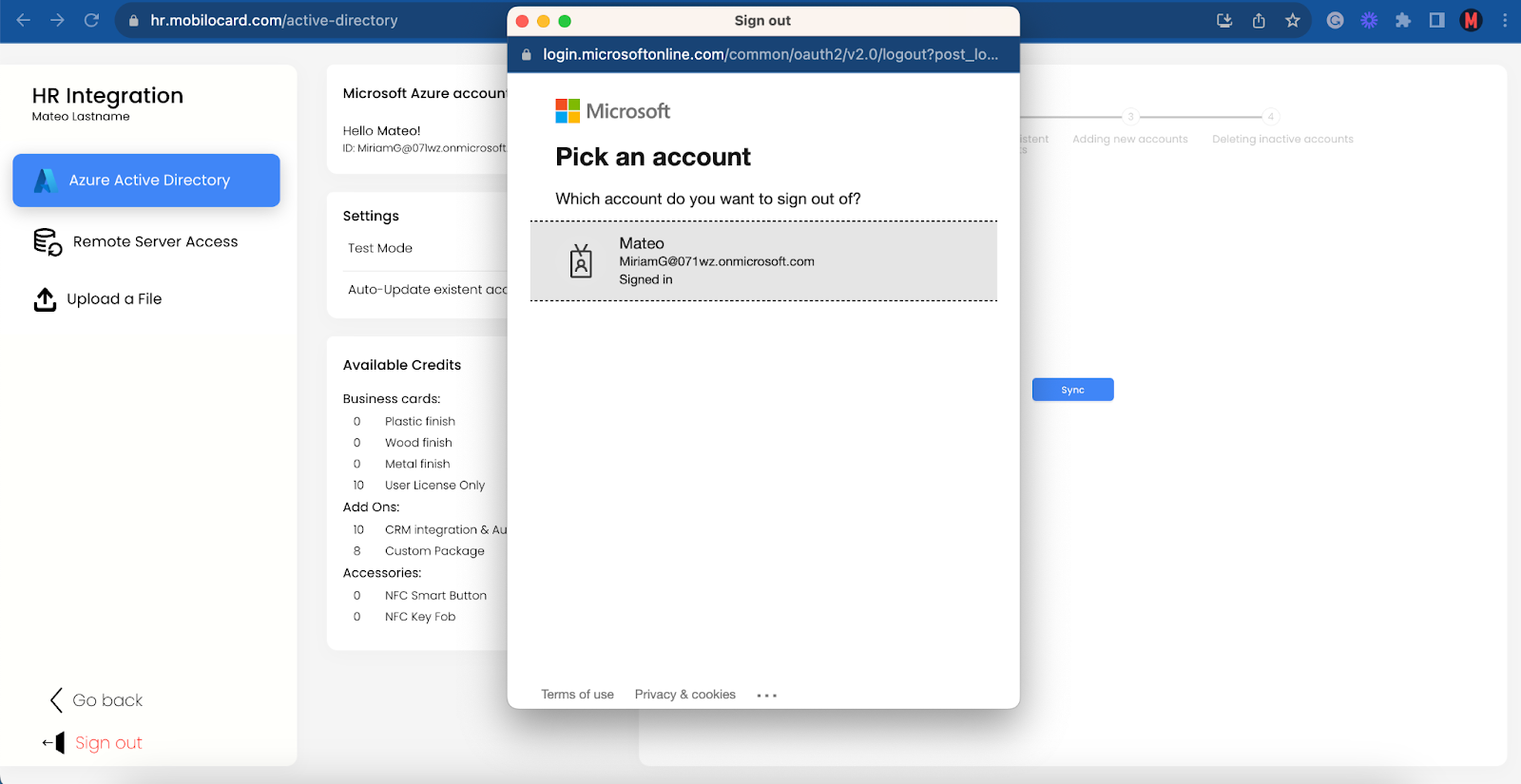Image resolution: width=1521 pixels, height=784 pixels.
Task: Click the footer ellipsis more options
Action: coord(767,696)
